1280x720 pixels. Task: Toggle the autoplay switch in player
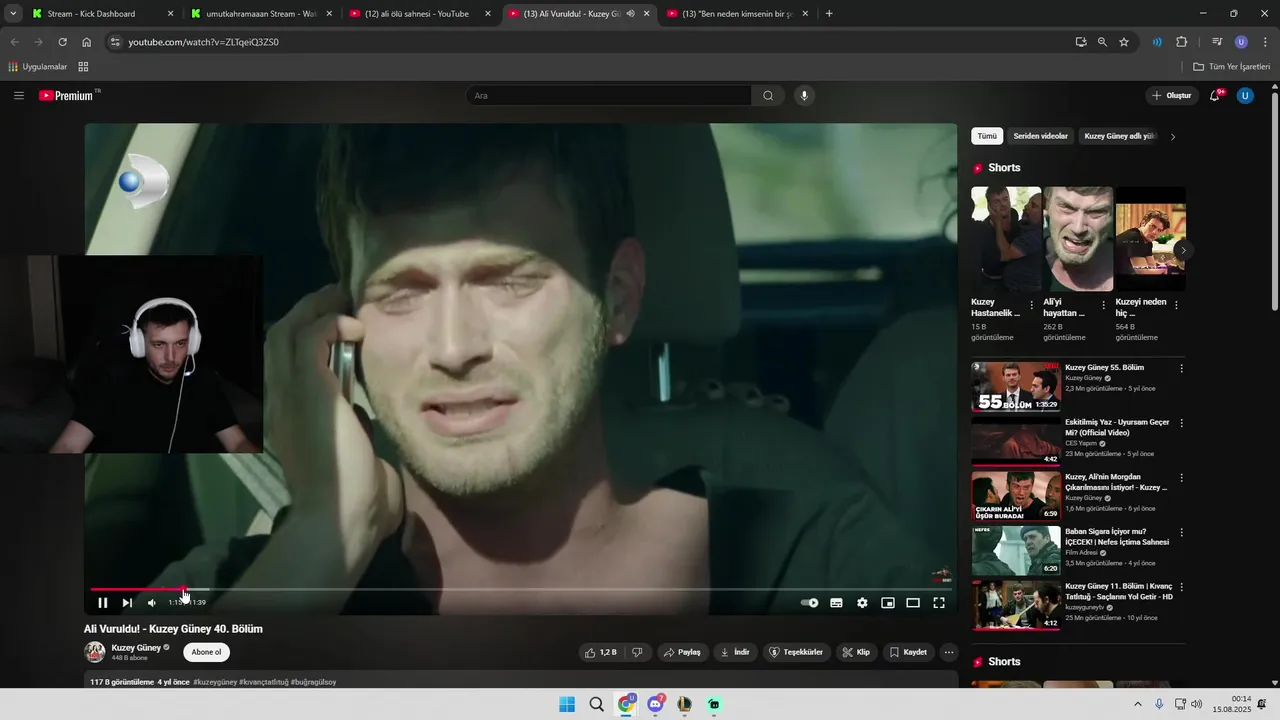click(x=810, y=603)
